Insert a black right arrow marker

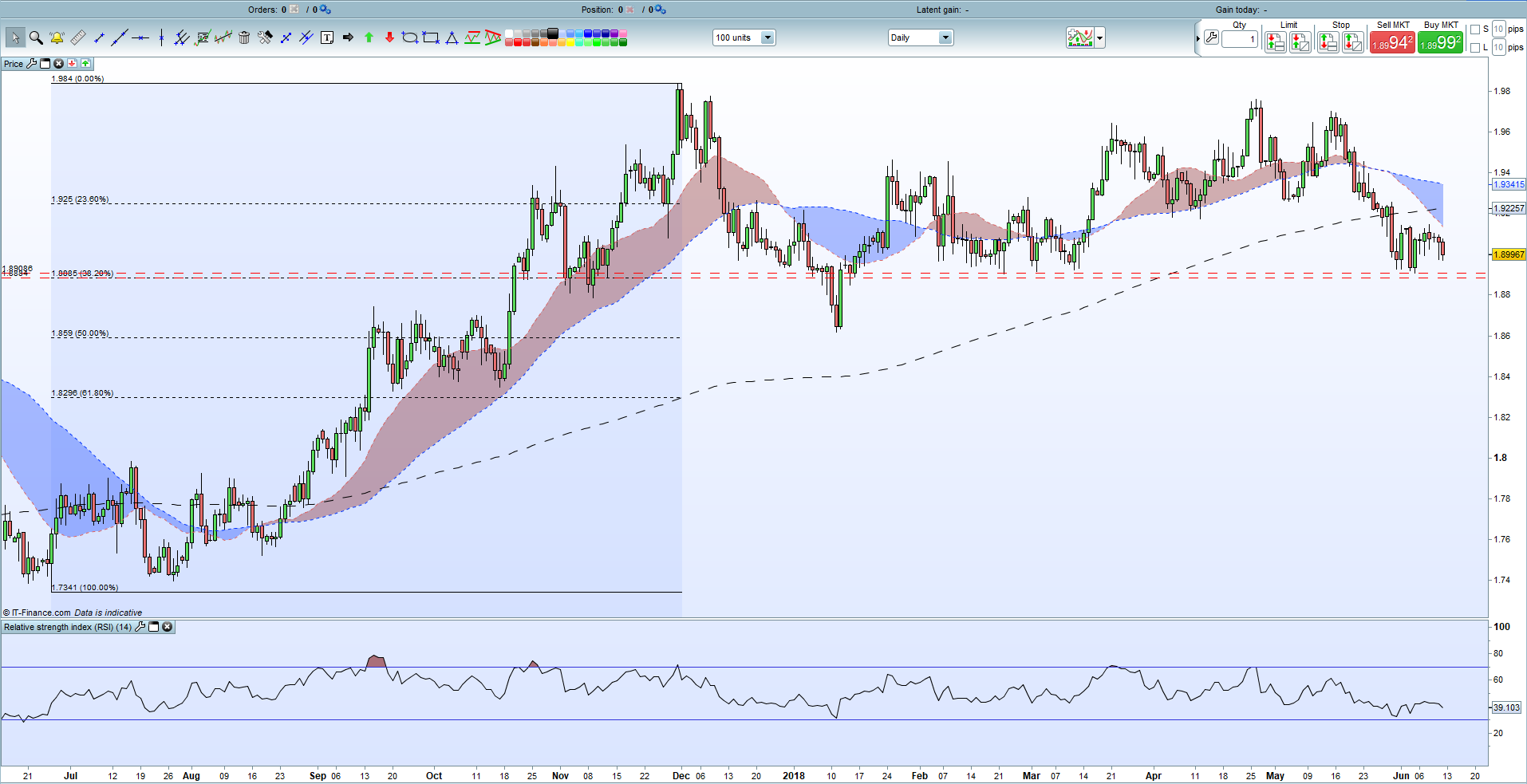click(348, 37)
